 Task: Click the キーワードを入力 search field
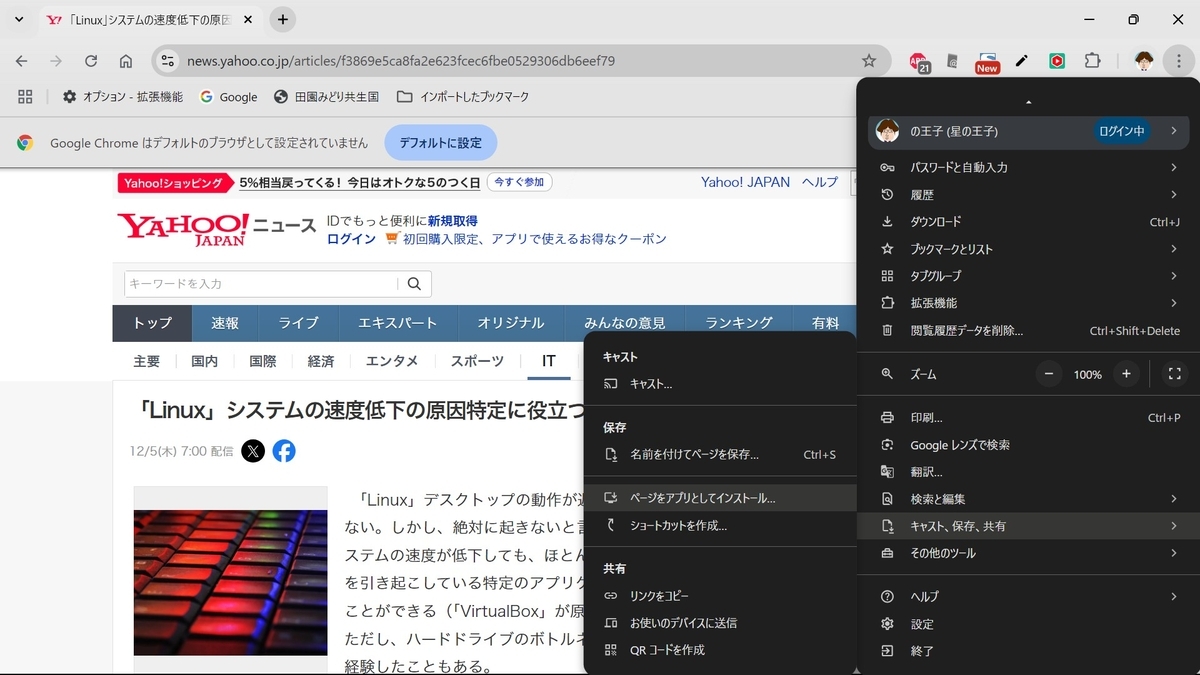[261, 284]
